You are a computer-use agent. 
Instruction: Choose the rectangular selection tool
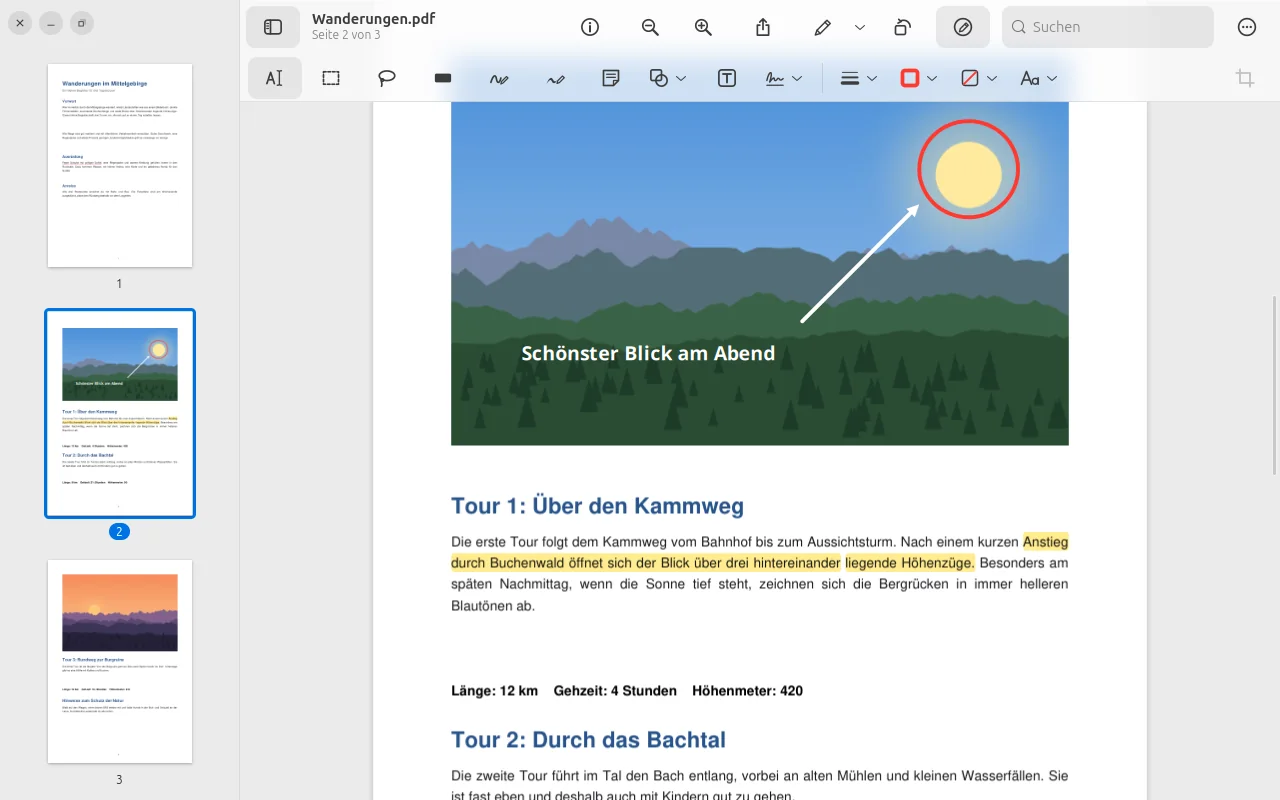point(331,78)
